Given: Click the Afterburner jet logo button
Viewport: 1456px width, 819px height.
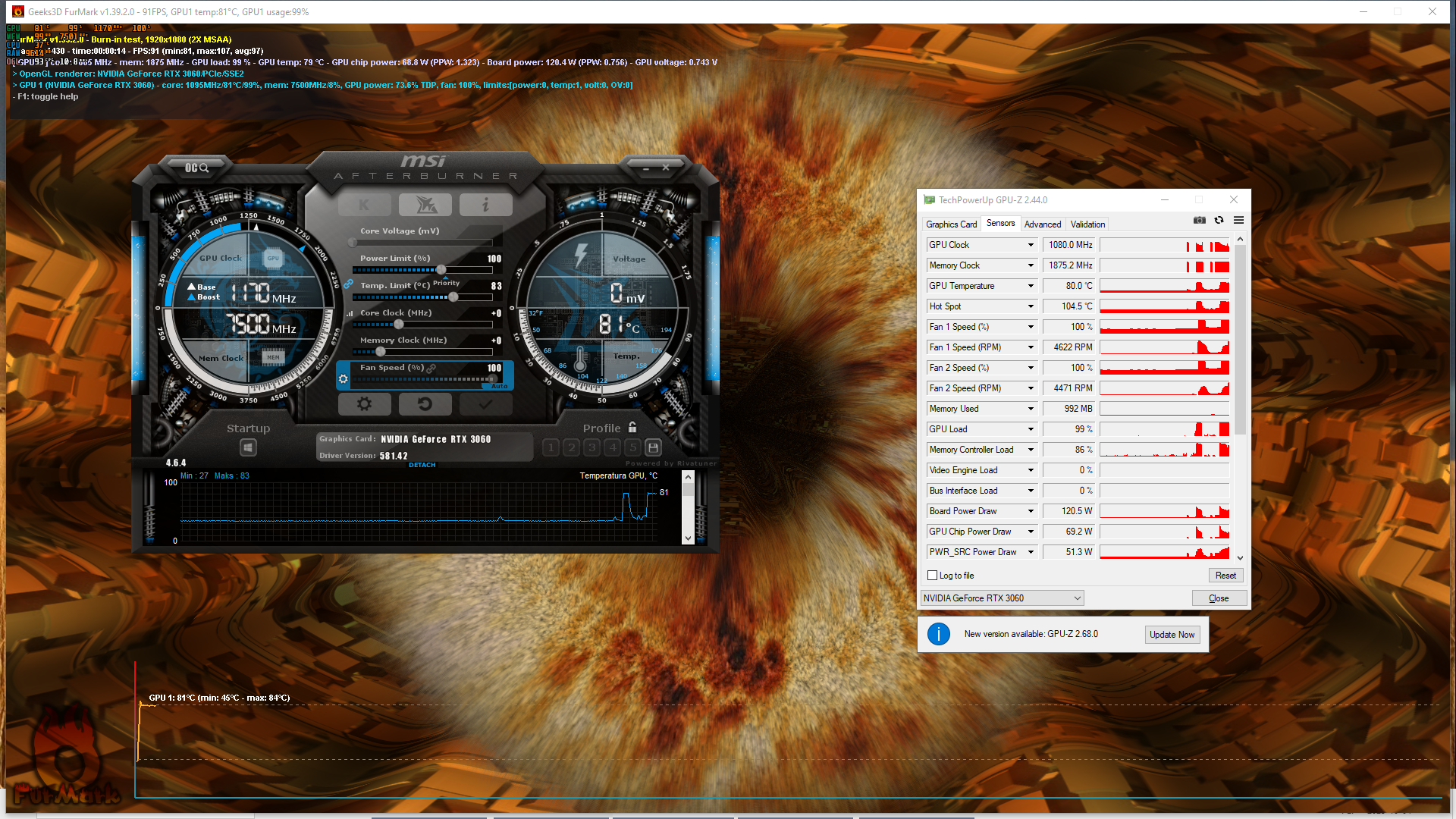Looking at the screenshot, I should [425, 205].
